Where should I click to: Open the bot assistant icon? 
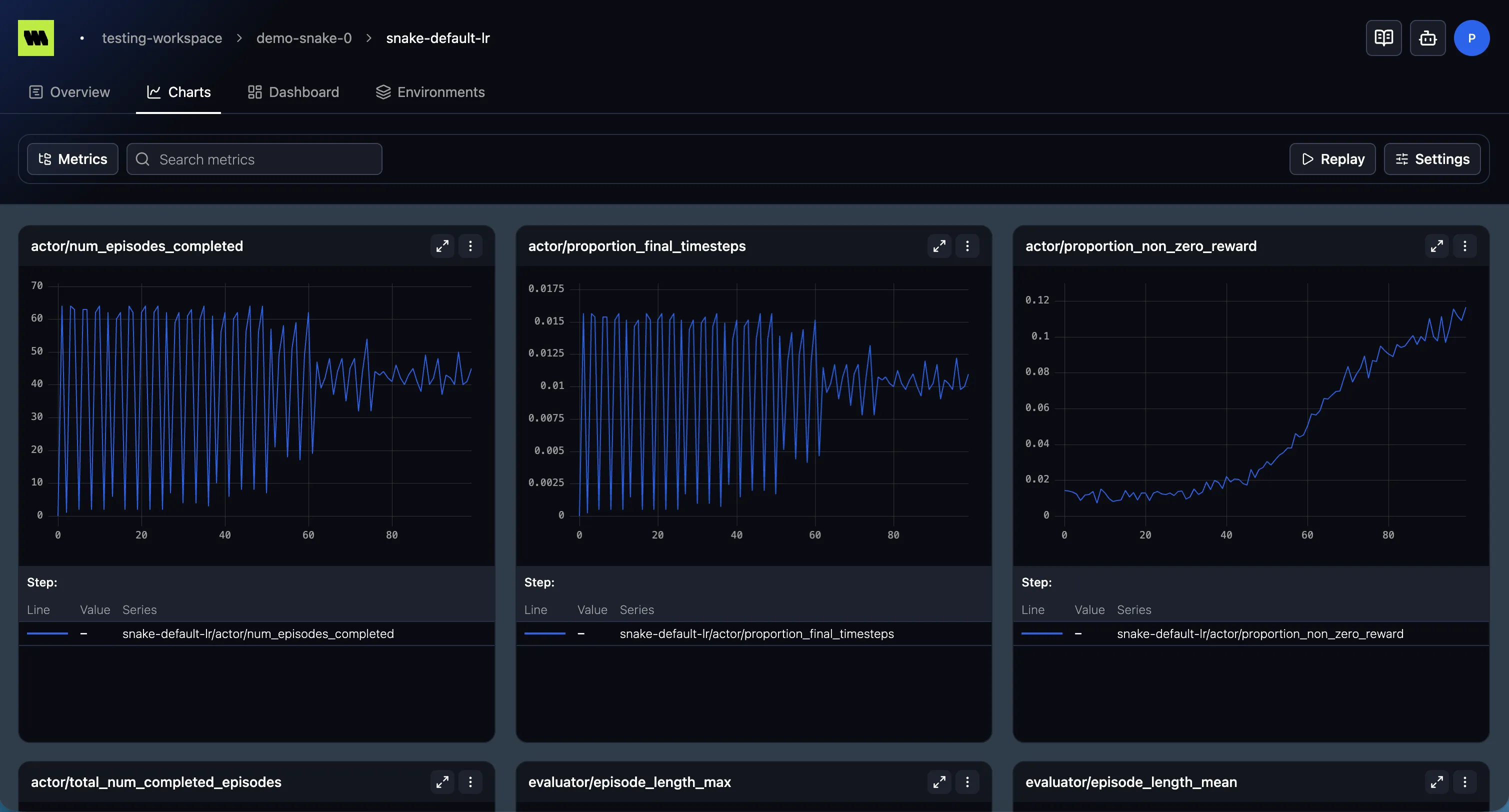coord(1427,38)
